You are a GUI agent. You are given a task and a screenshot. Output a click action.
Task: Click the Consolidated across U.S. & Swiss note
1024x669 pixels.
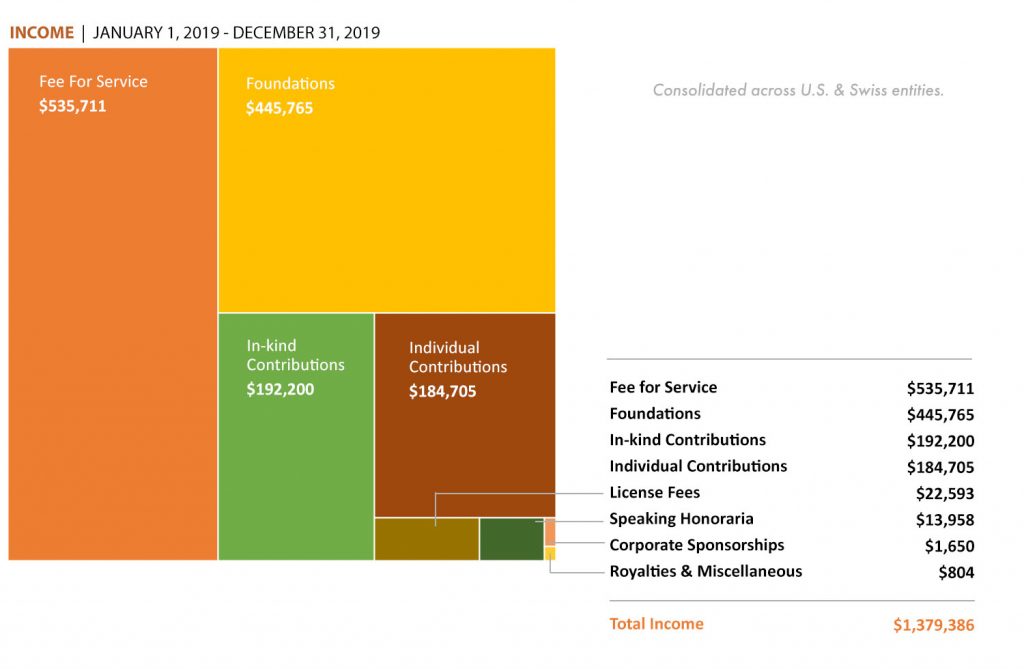point(798,90)
